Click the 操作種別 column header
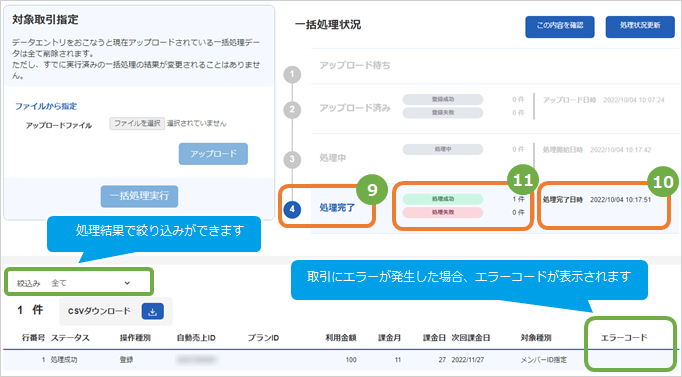This screenshot has height=377, width=682. [135, 338]
